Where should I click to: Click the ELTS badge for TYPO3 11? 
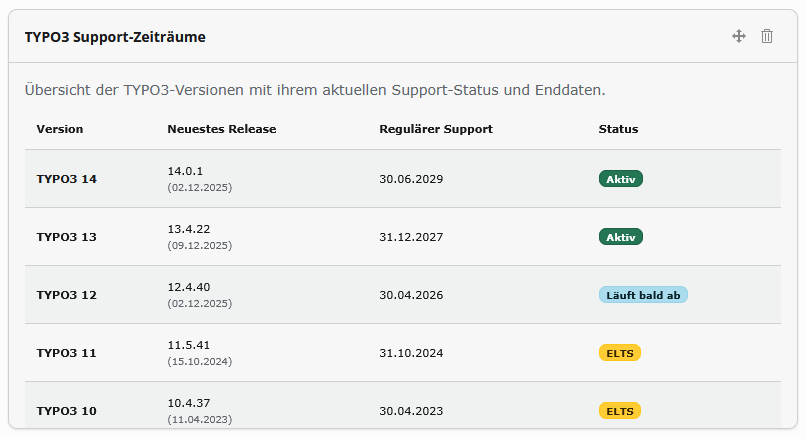[x=619, y=353]
